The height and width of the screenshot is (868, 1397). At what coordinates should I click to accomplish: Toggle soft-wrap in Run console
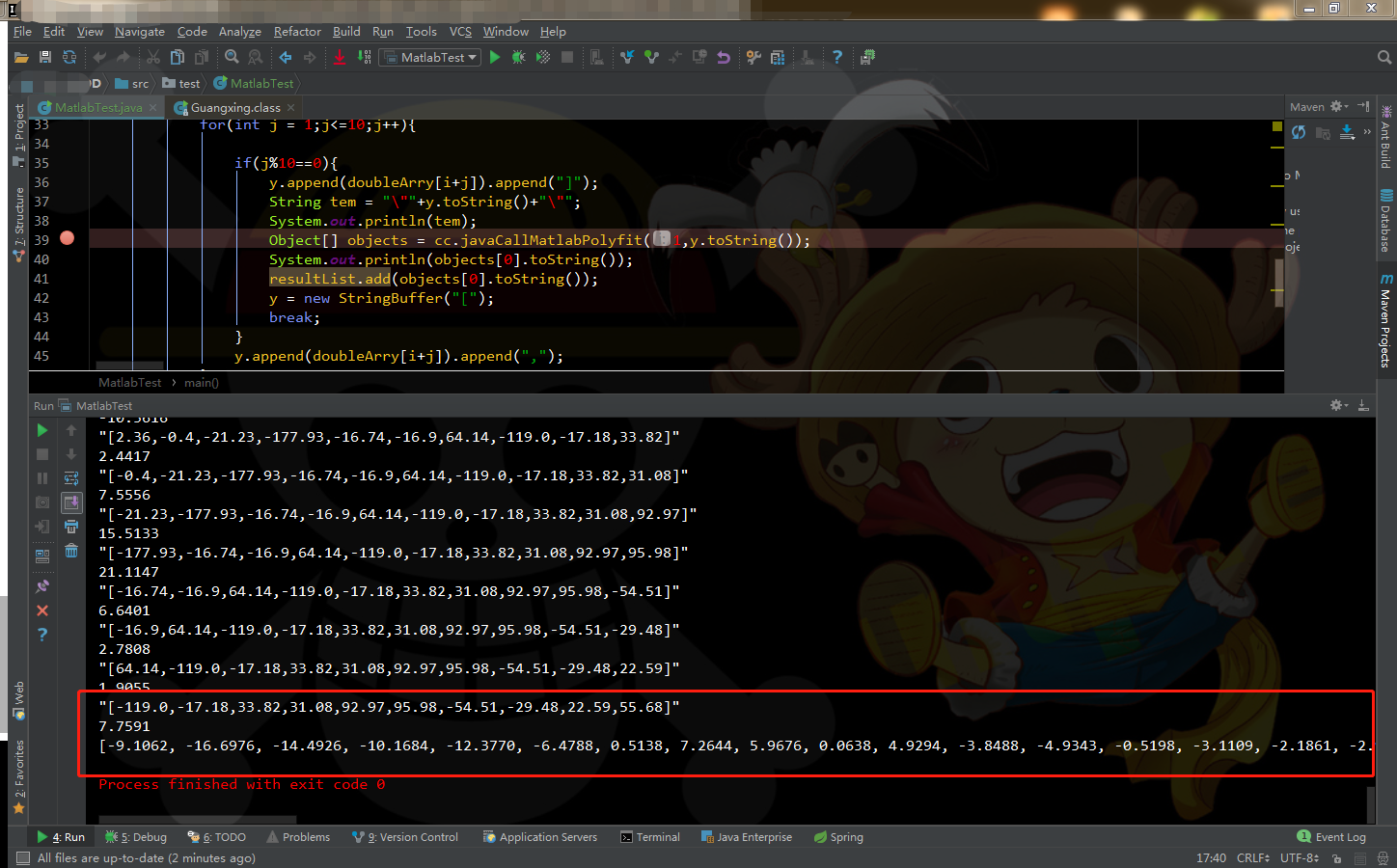click(x=71, y=478)
